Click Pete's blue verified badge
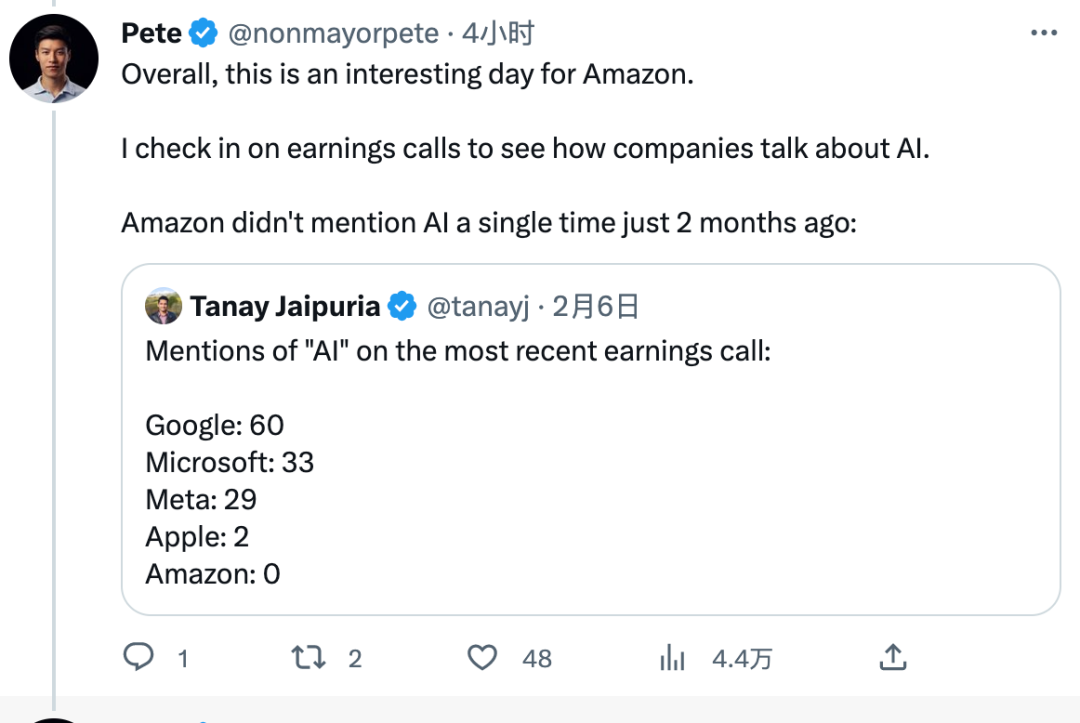Screen dimensions: 1080x723 (x=204, y=33)
